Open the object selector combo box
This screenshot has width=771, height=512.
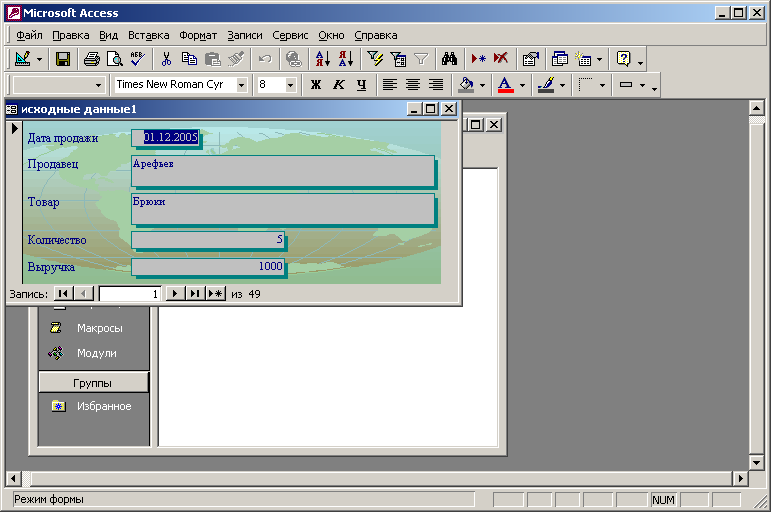59,85
